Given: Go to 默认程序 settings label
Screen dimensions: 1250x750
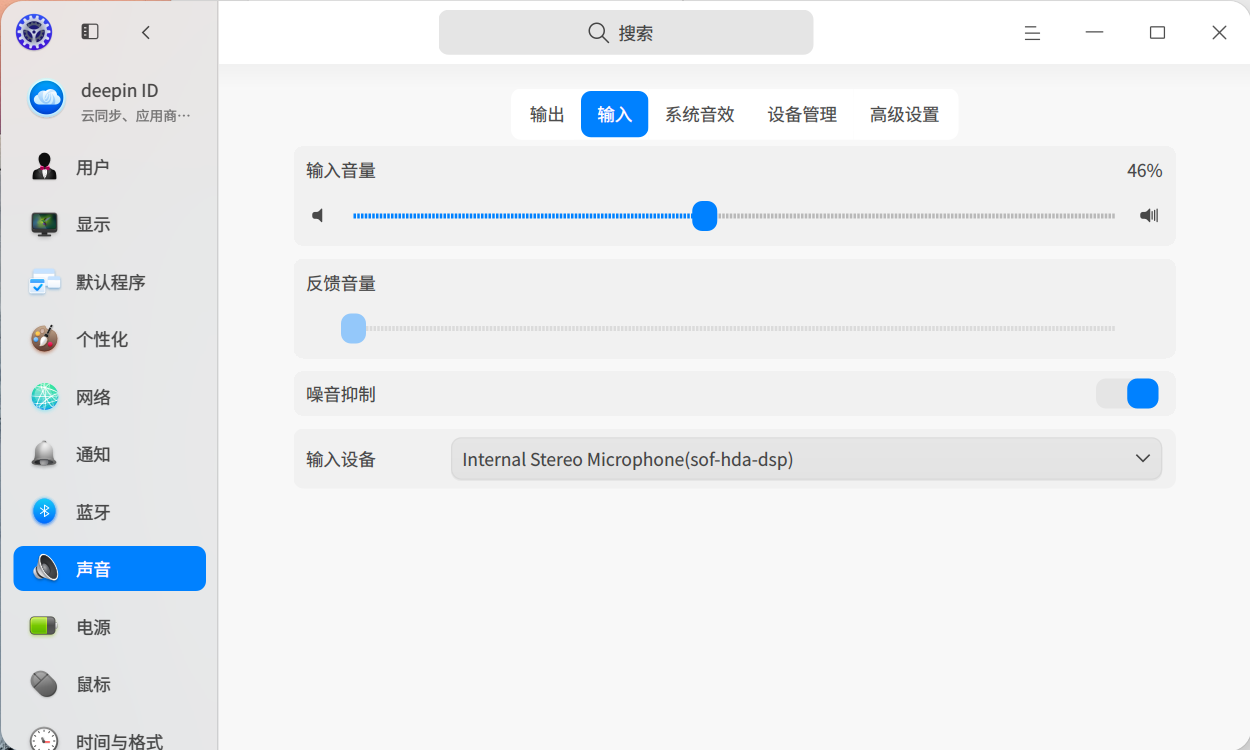Looking at the screenshot, I should [111, 282].
